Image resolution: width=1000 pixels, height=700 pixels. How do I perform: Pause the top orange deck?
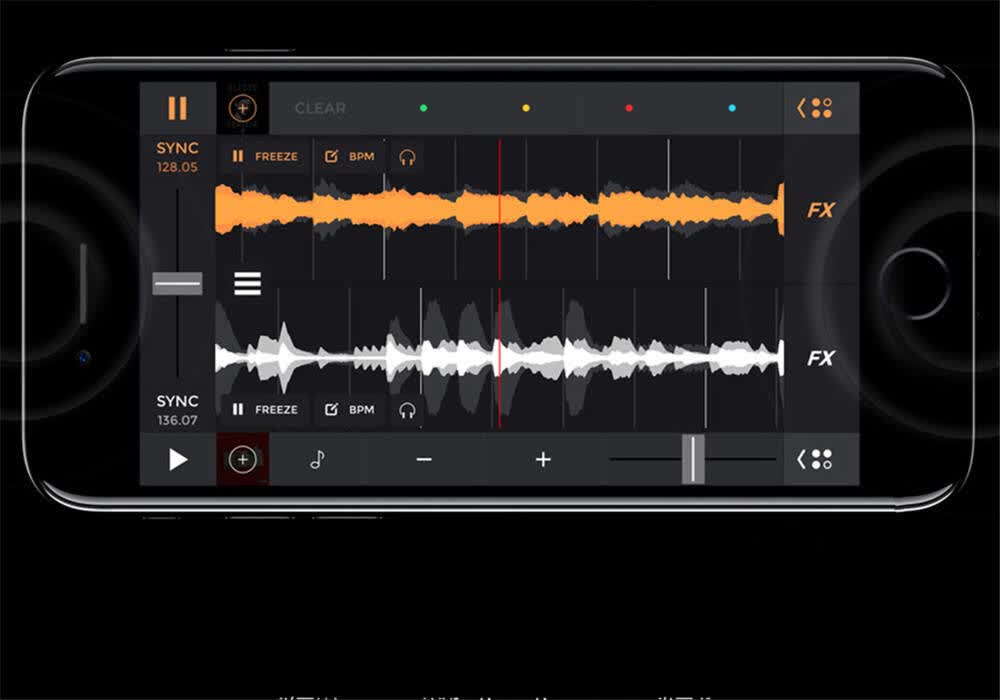point(177,108)
